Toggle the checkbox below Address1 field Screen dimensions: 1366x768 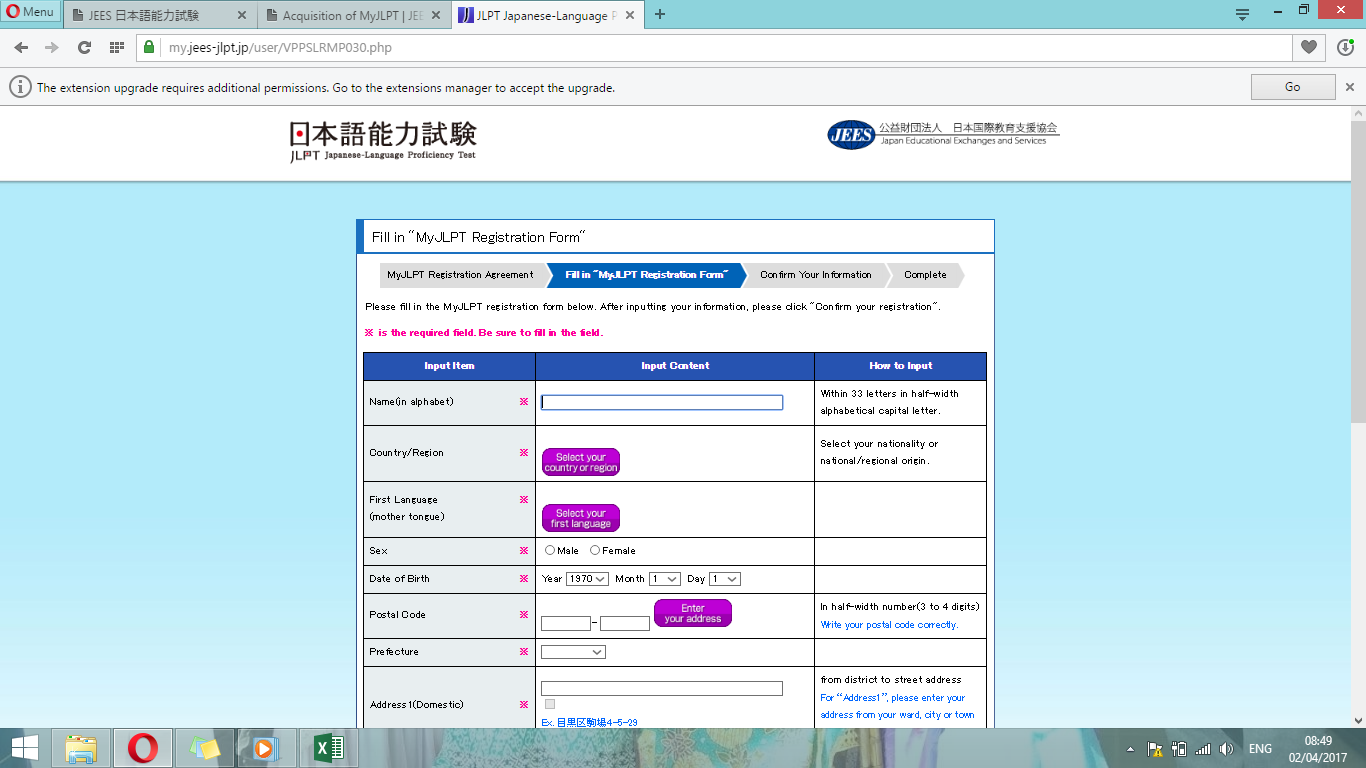coord(550,704)
